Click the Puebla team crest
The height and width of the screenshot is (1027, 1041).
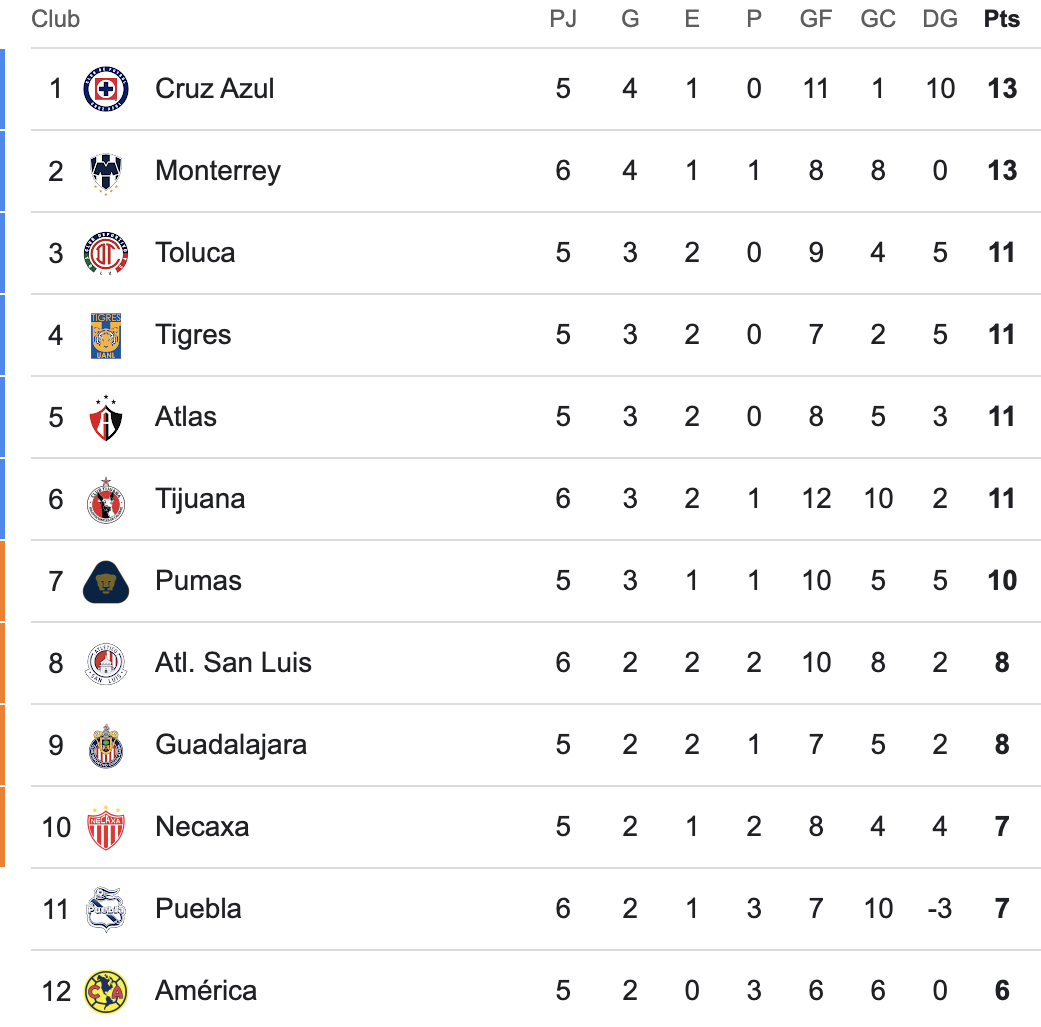(105, 909)
